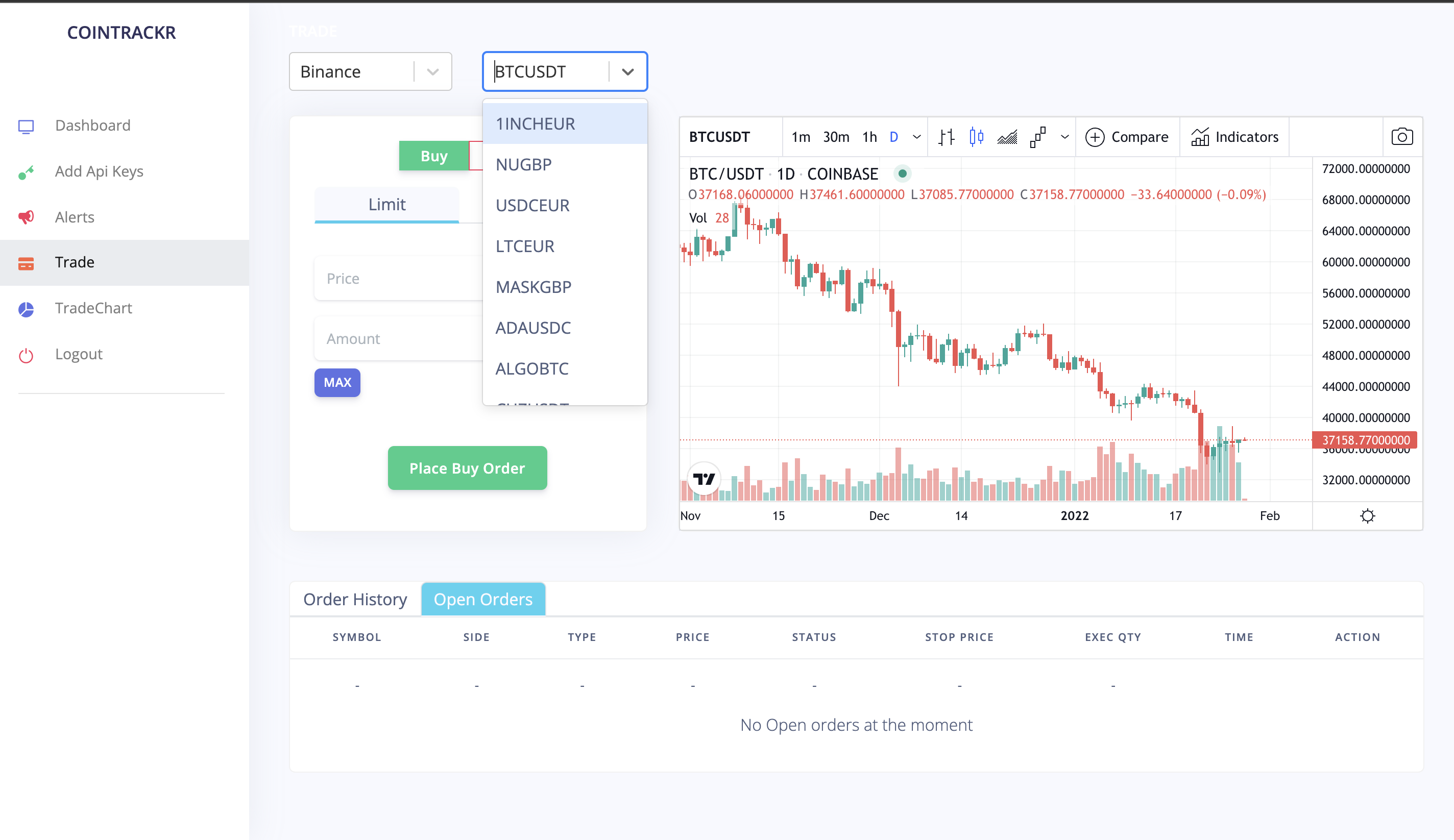Toggle the Buy side button
Screen dimensions: 1454x840
tap(434, 156)
